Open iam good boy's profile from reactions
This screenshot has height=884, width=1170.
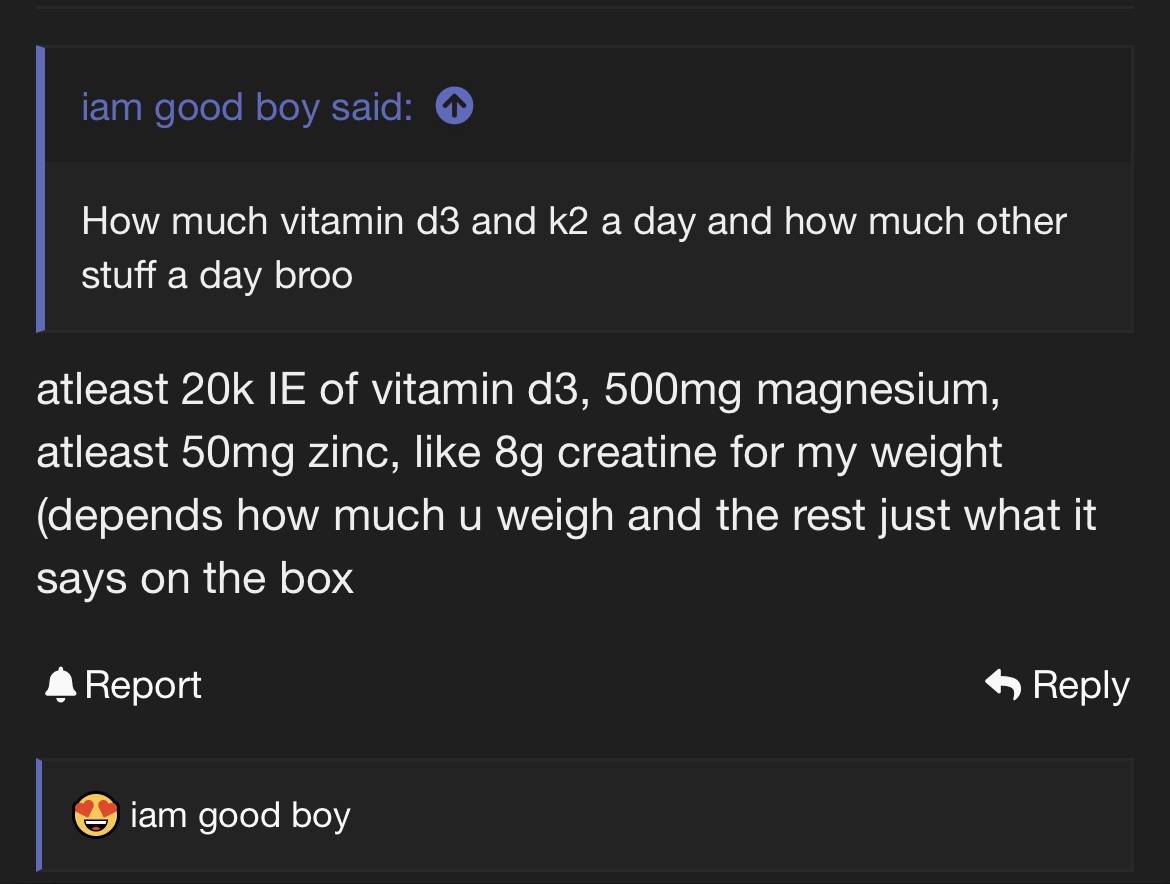coord(240,816)
